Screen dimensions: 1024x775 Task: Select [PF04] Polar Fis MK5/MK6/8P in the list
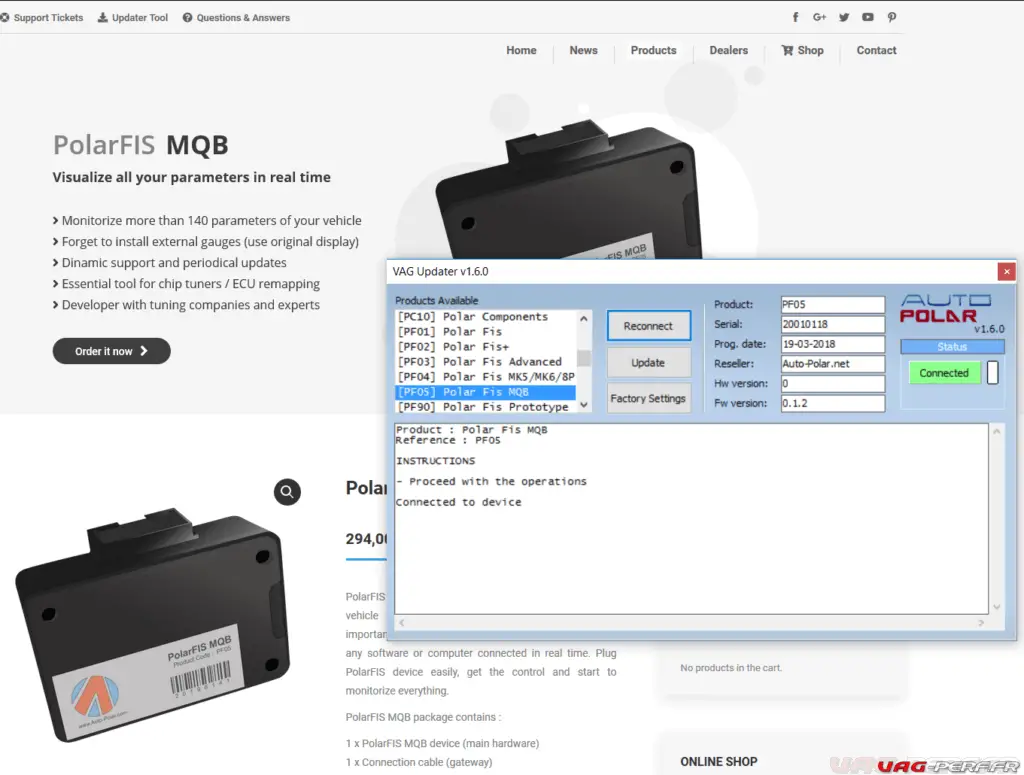point(486,377)
